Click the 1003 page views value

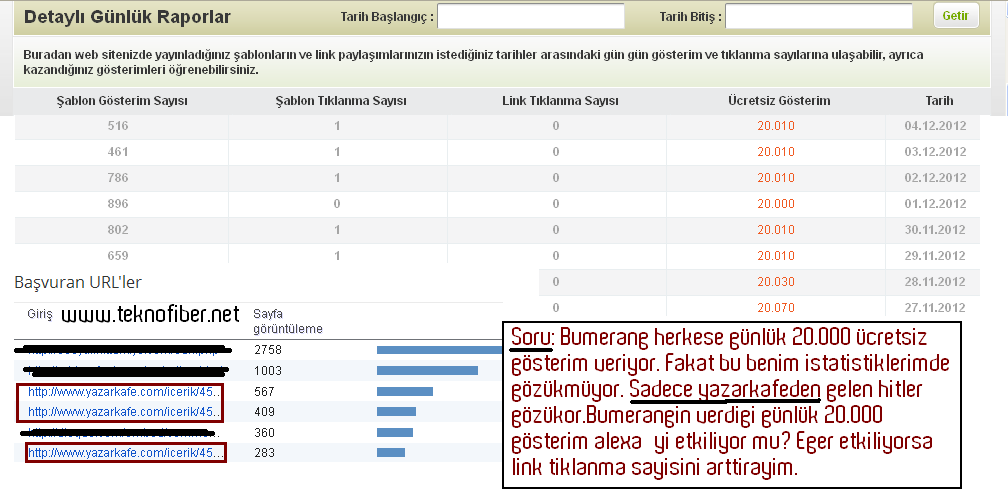coord(267,371)
